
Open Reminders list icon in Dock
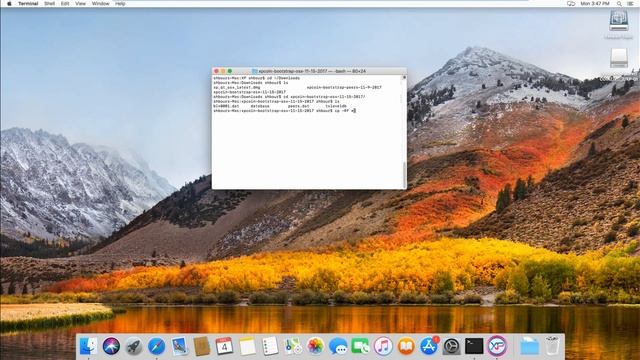270,346
